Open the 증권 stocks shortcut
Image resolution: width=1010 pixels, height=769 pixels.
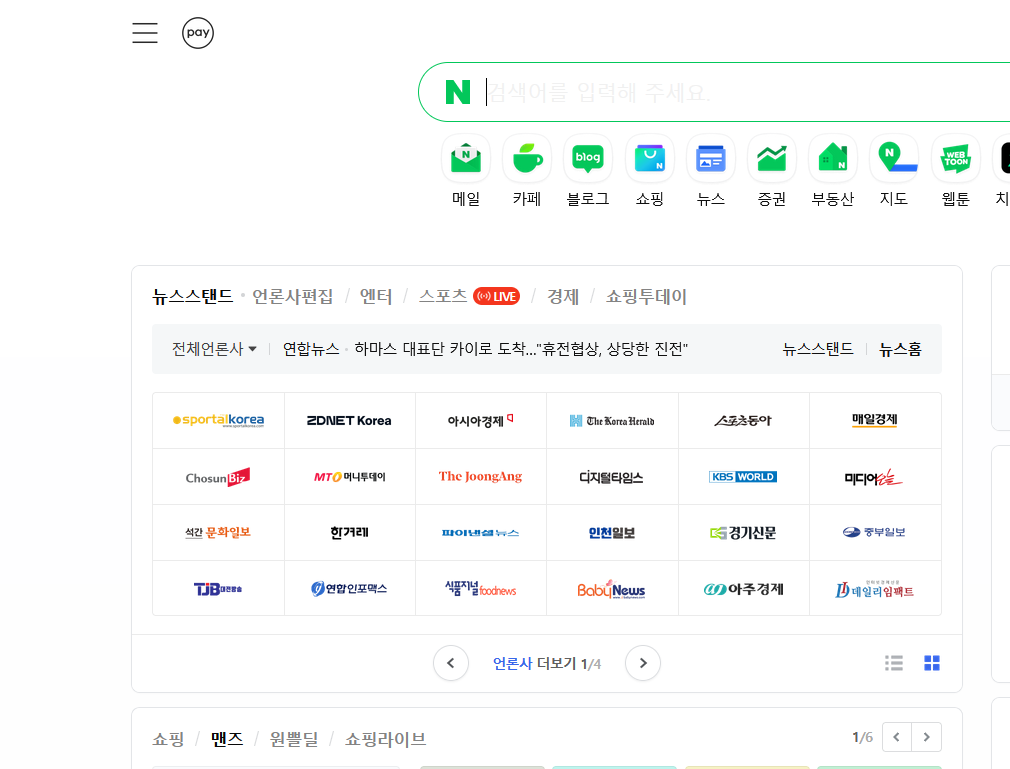point(772,171)
